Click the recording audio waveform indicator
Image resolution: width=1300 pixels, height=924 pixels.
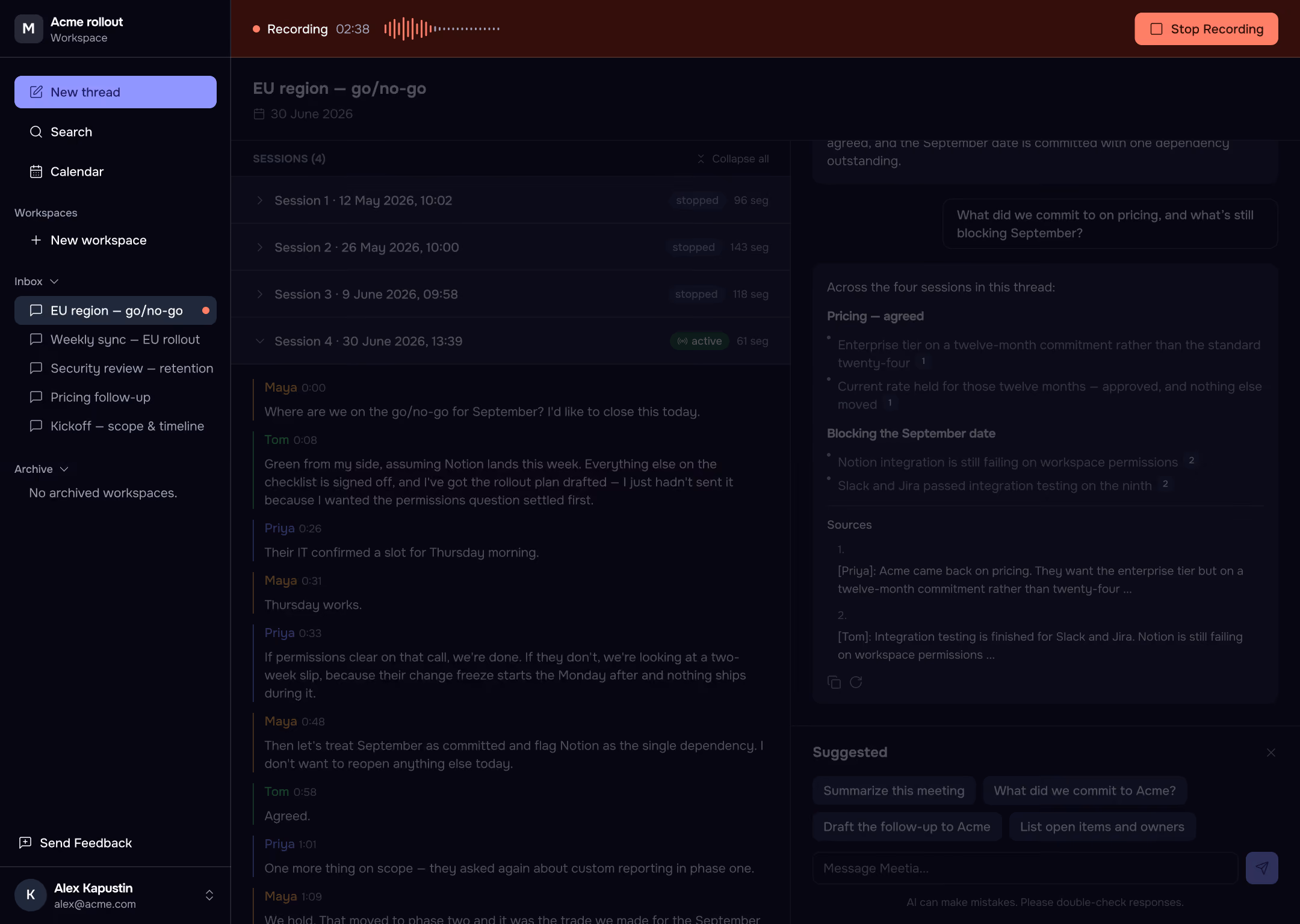[442, 29]
